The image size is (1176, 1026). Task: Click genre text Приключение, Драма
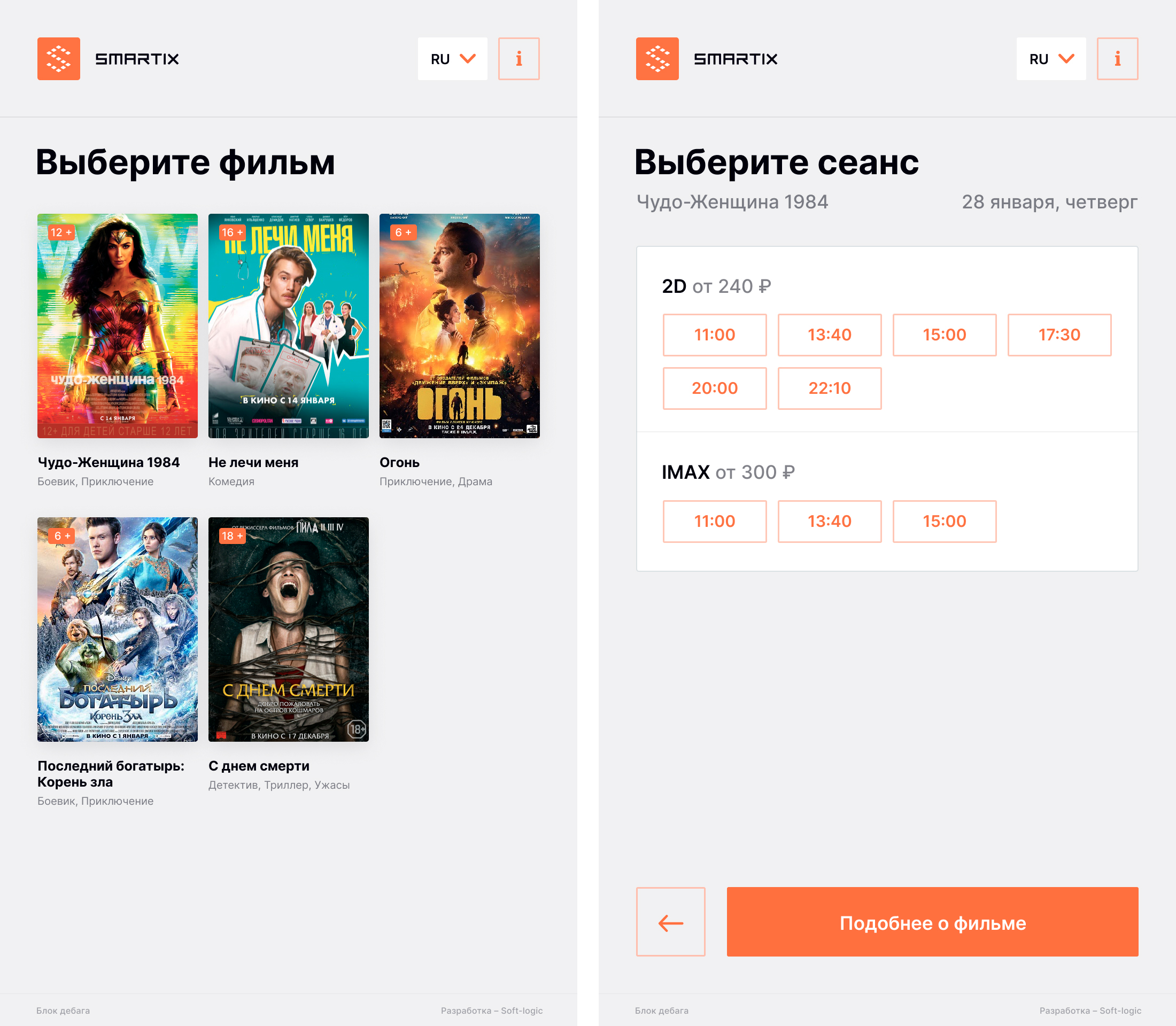[x=436, y=481]
